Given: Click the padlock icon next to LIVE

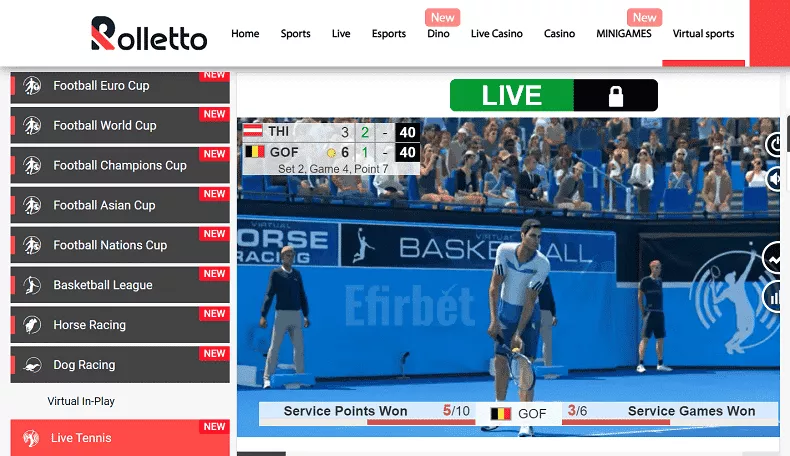Looking at the screenshot, I should [615, 96].
